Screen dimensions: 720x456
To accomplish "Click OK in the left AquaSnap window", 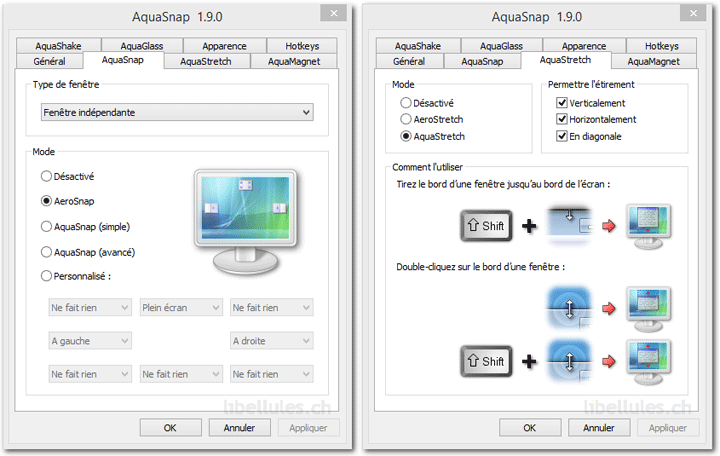I will pyautogui.click(x=170, y=428).
